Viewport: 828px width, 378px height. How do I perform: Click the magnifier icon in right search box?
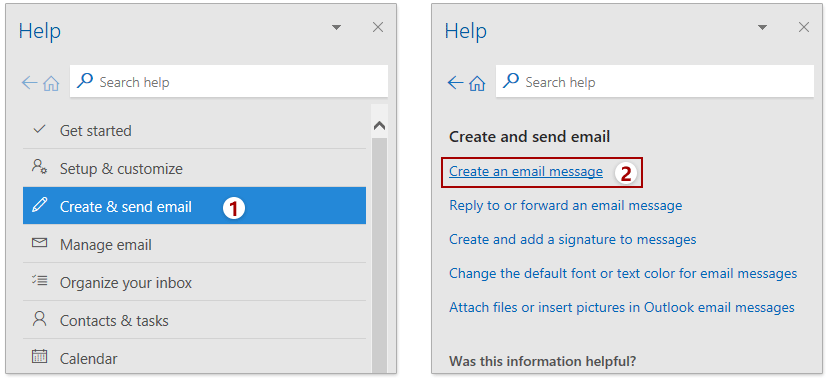(511, 81)
